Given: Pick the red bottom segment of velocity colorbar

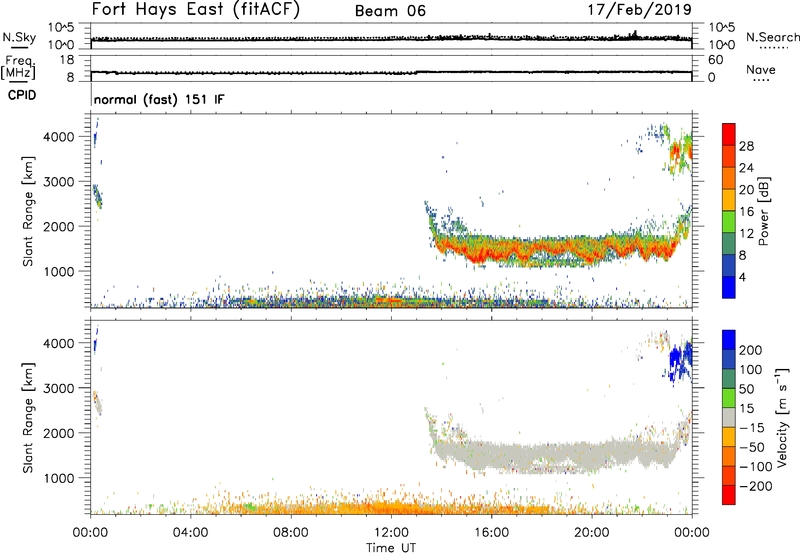Looking at the screenshot, I should click(729, 495).
